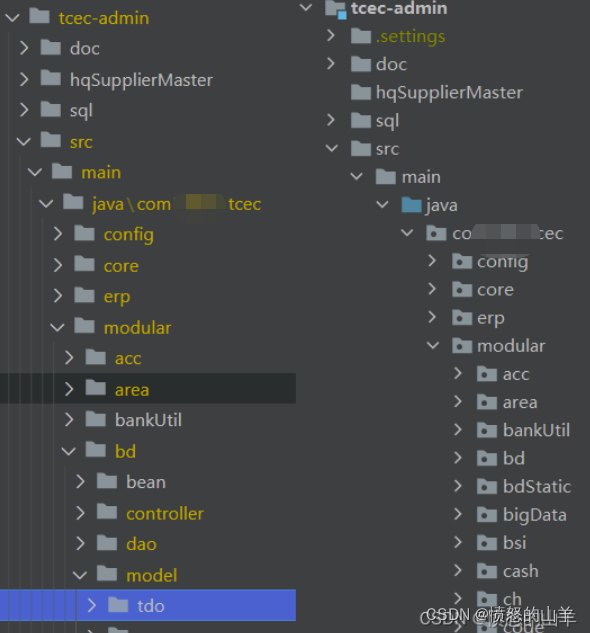Expand the highlighted area folder chevron
The height and width of the screenshot is (633, 590).
[x=69, y=389]
